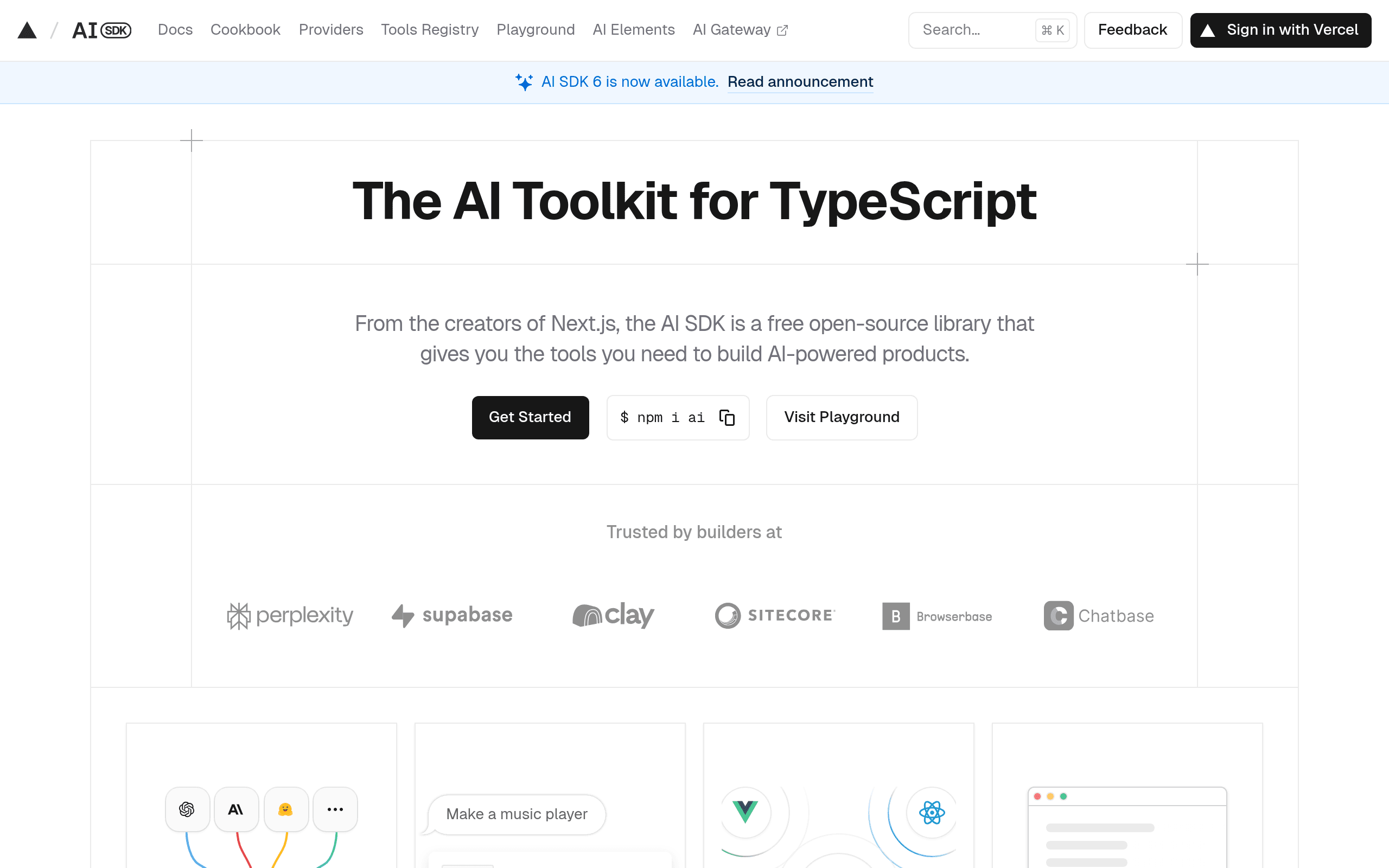
Task: Click the Vue framework icon
Action: click(x=745, y=812)
